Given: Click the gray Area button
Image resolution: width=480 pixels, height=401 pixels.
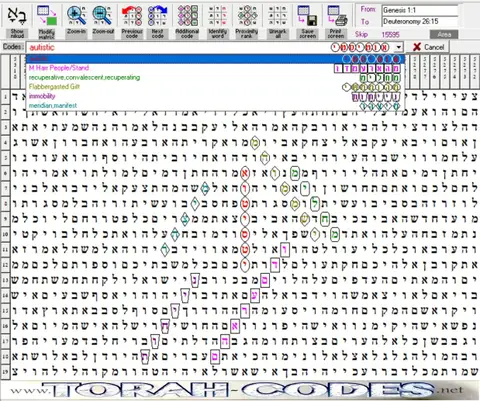Looking at the screenshot, I should [444, 34].
